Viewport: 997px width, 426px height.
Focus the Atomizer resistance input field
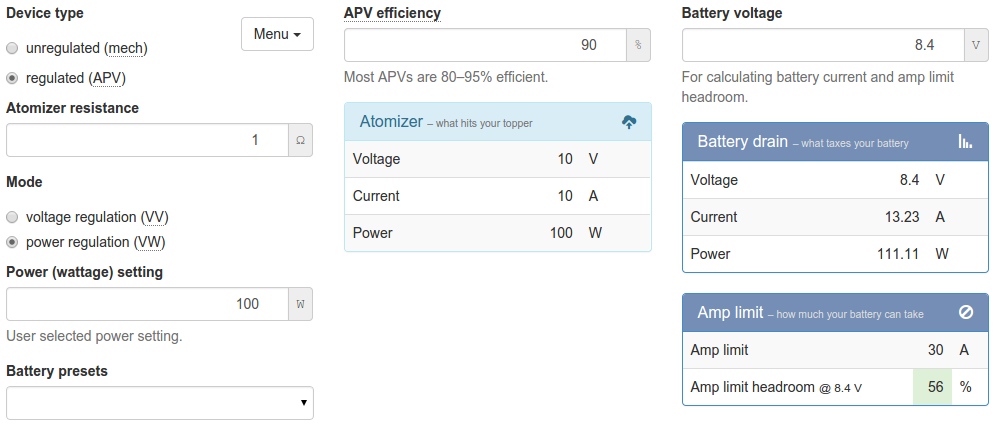click(147, 141)
